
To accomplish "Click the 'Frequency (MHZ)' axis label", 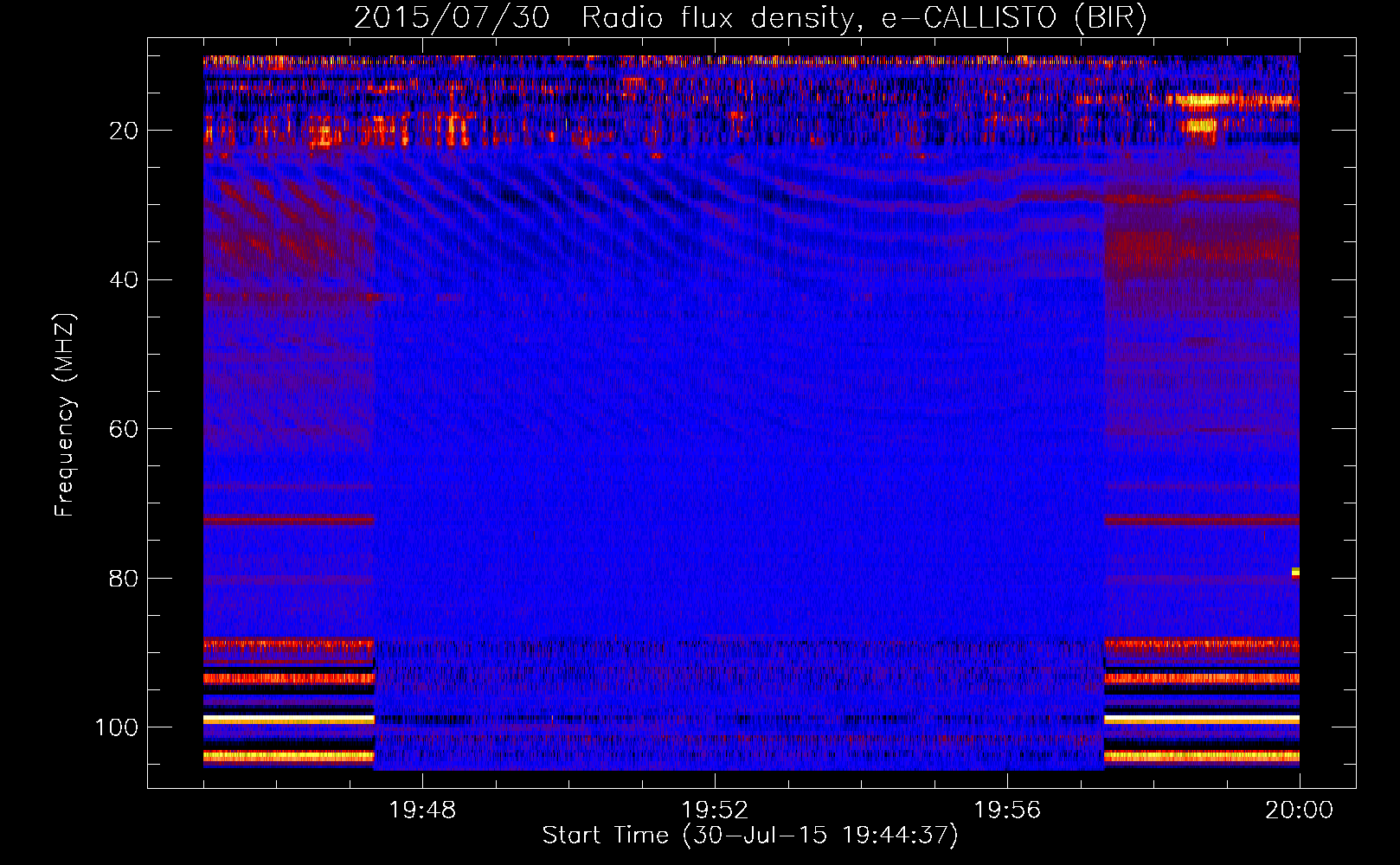I will pos(65,414).
